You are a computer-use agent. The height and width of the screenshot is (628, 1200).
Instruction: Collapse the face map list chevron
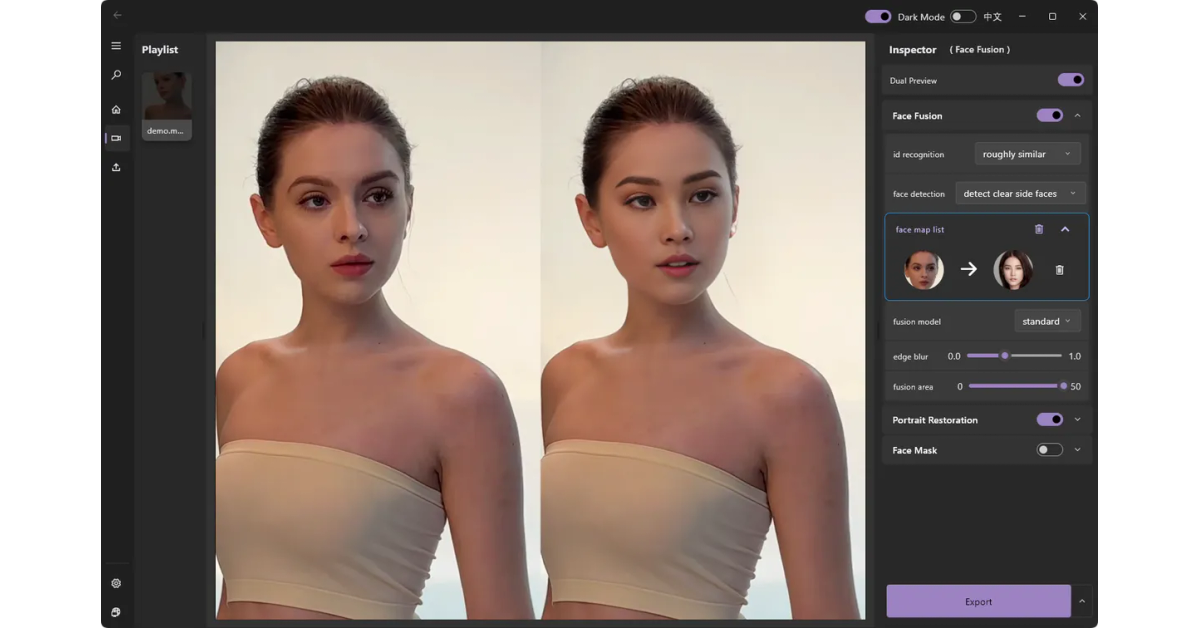pyautogui.click(x=1065, y=229)
